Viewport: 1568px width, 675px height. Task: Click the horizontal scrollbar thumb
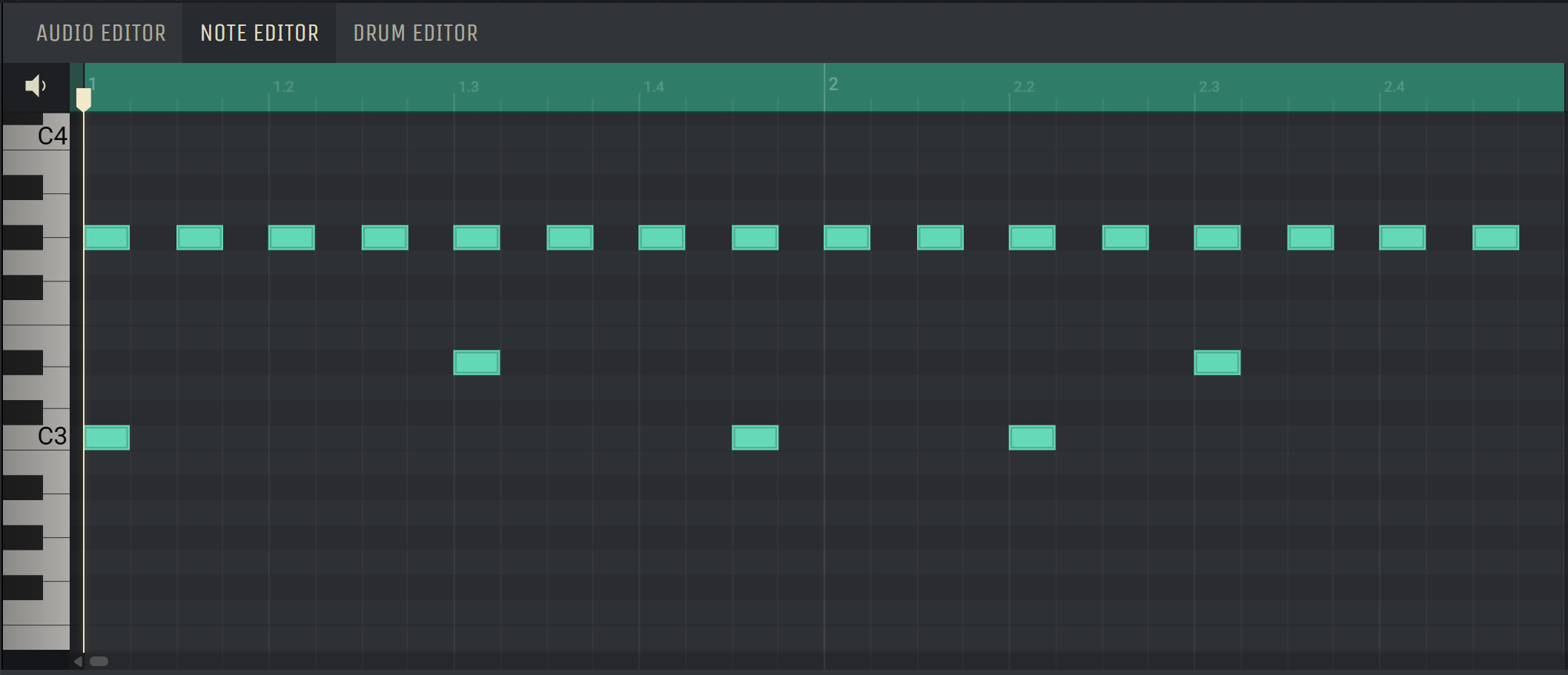(99, 661)
